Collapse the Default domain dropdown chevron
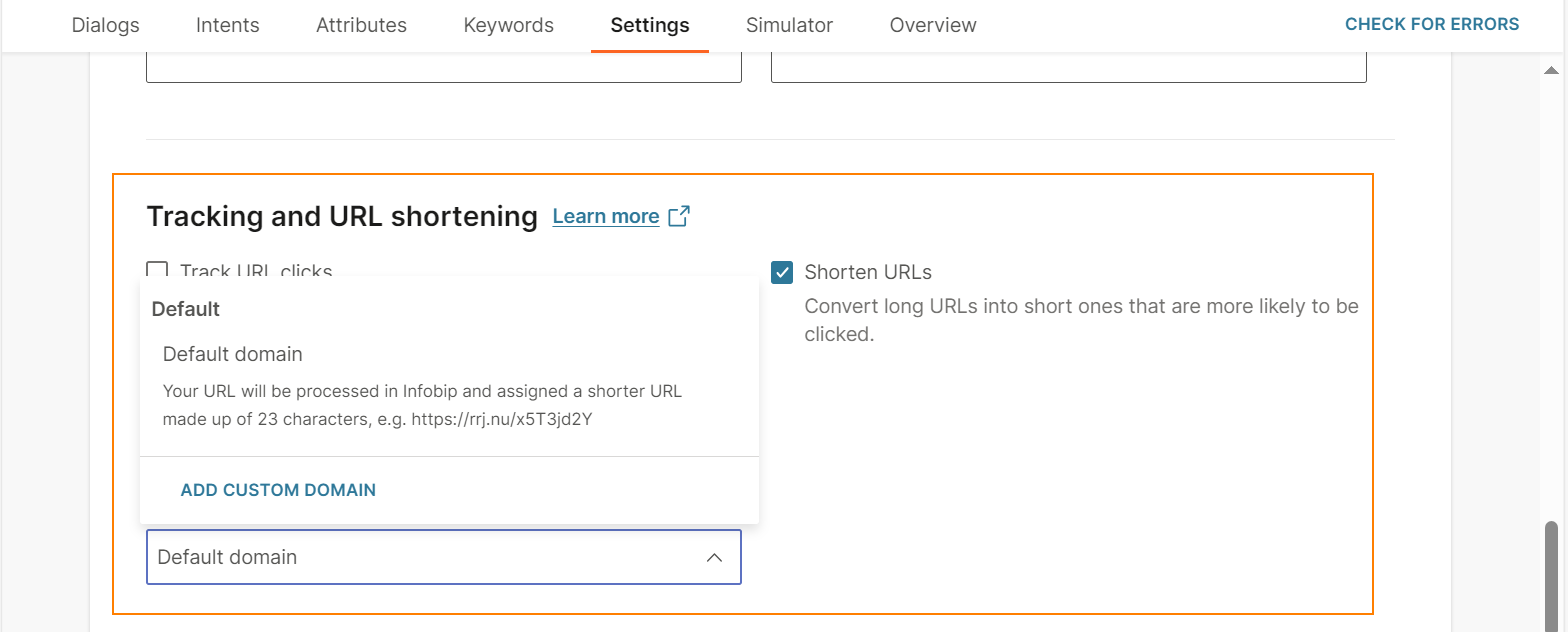The width and height of the screenshot is (1568, 632). 714,557
